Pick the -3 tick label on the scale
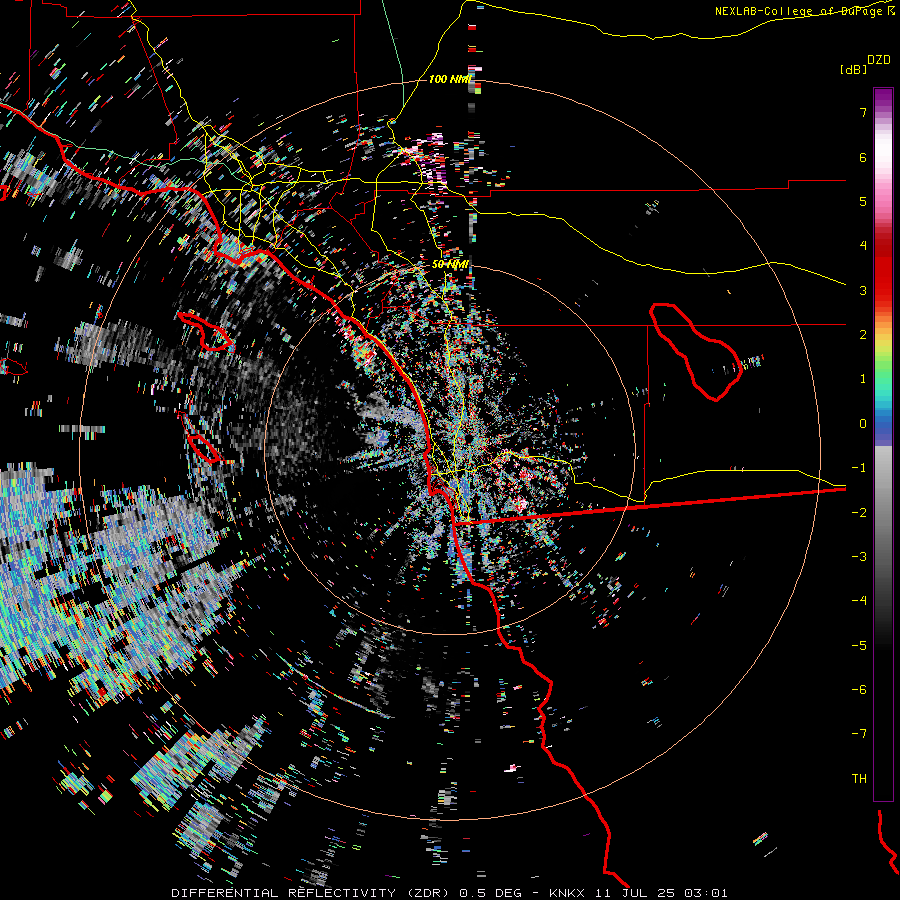Image resolution: width=900 pixels, height=900 pixels. click(x=859, y=556)
